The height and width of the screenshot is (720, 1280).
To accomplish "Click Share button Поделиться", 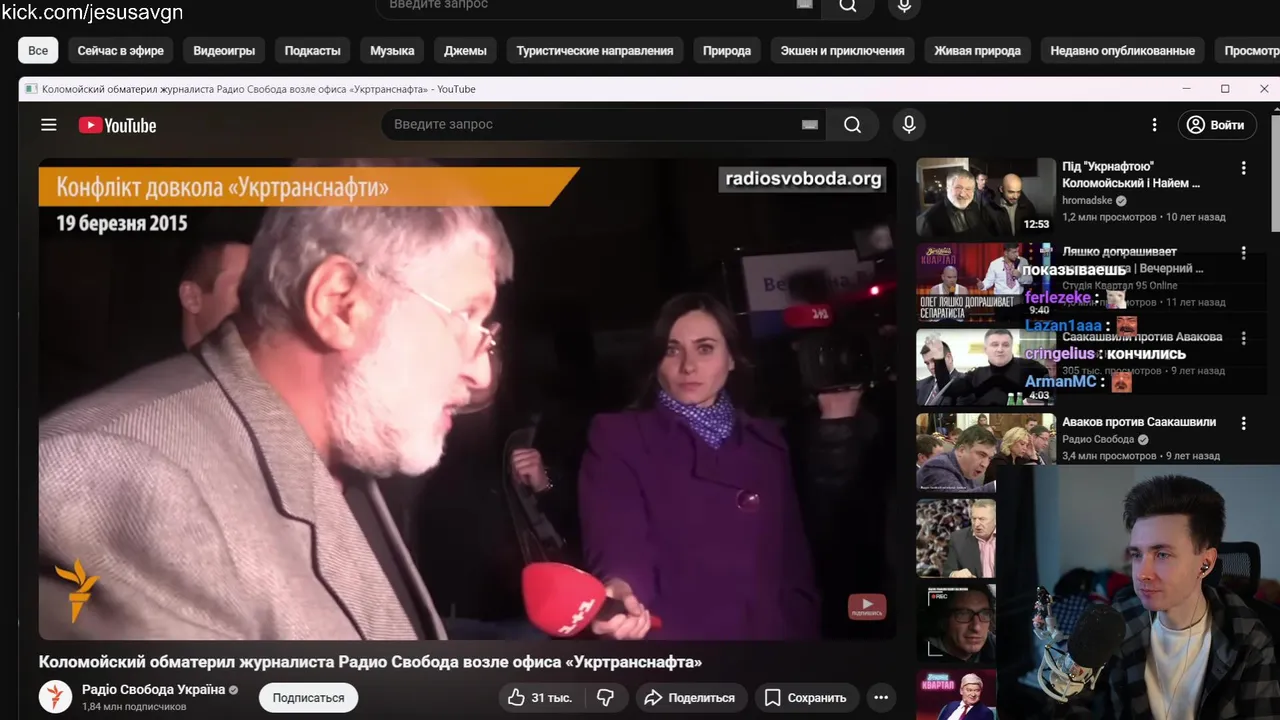I will coord(689,698).
